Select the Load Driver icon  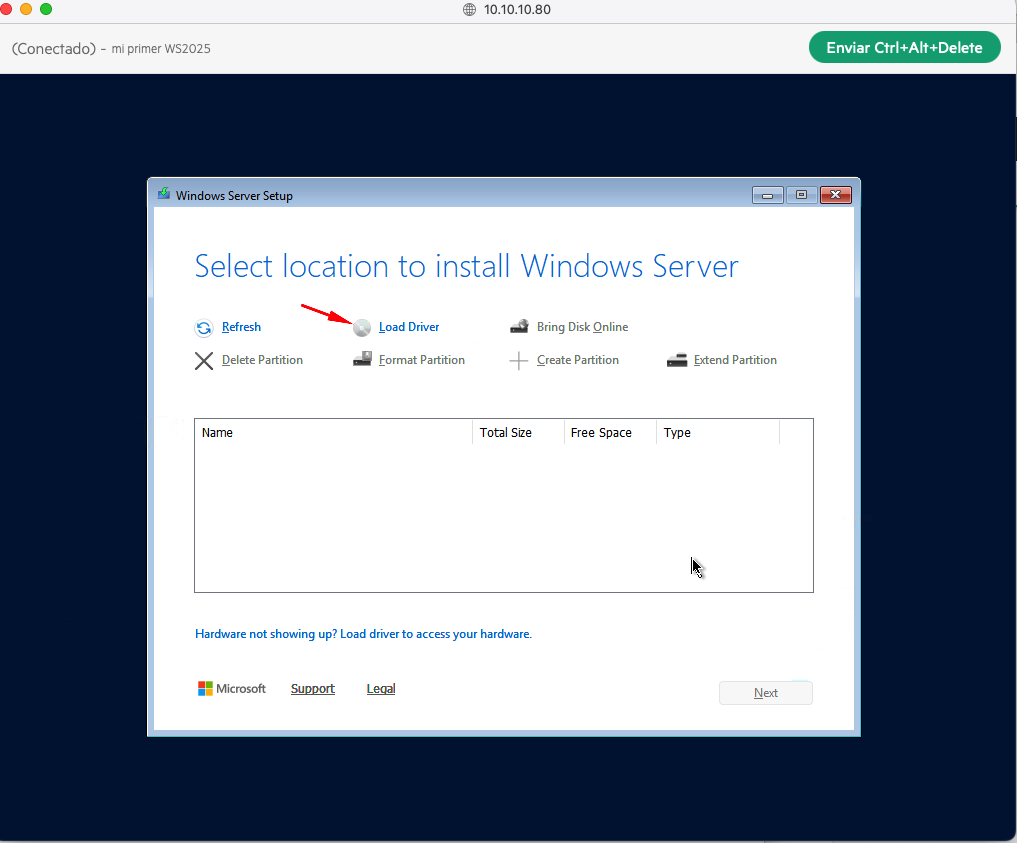pos(361,327)
